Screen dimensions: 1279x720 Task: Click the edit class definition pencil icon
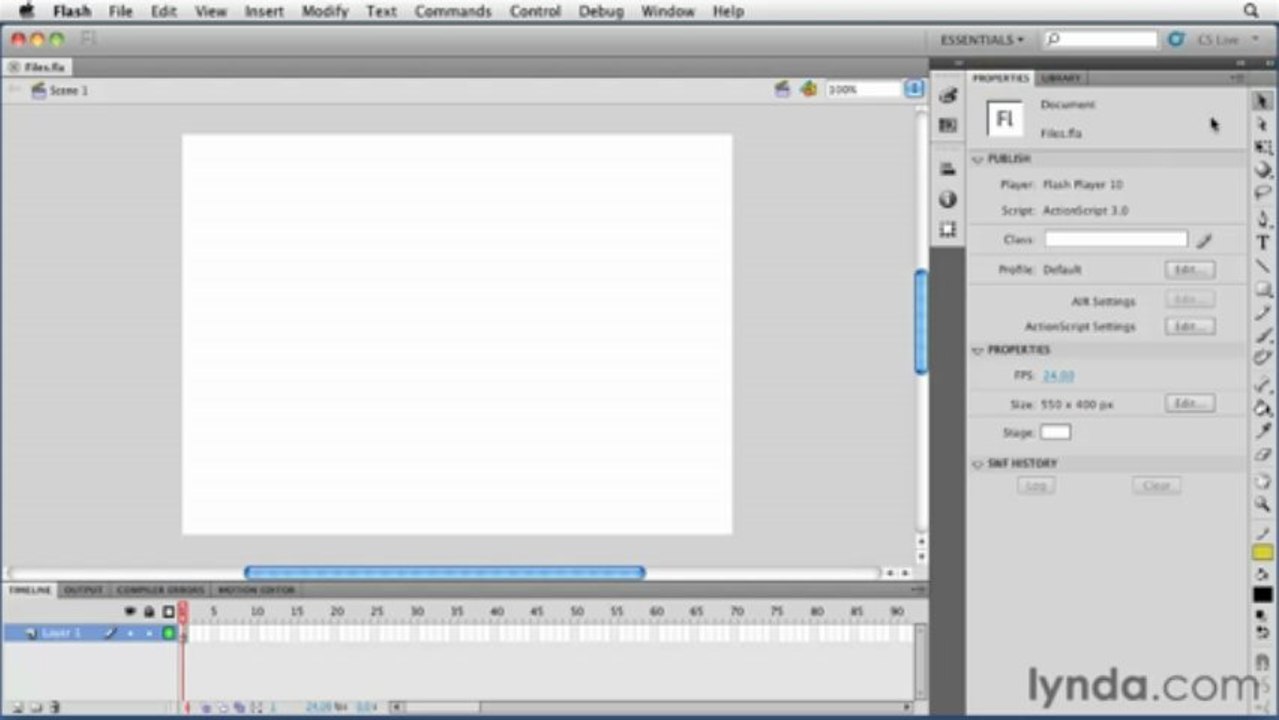pyautogui.click(x=1204, y=240)
